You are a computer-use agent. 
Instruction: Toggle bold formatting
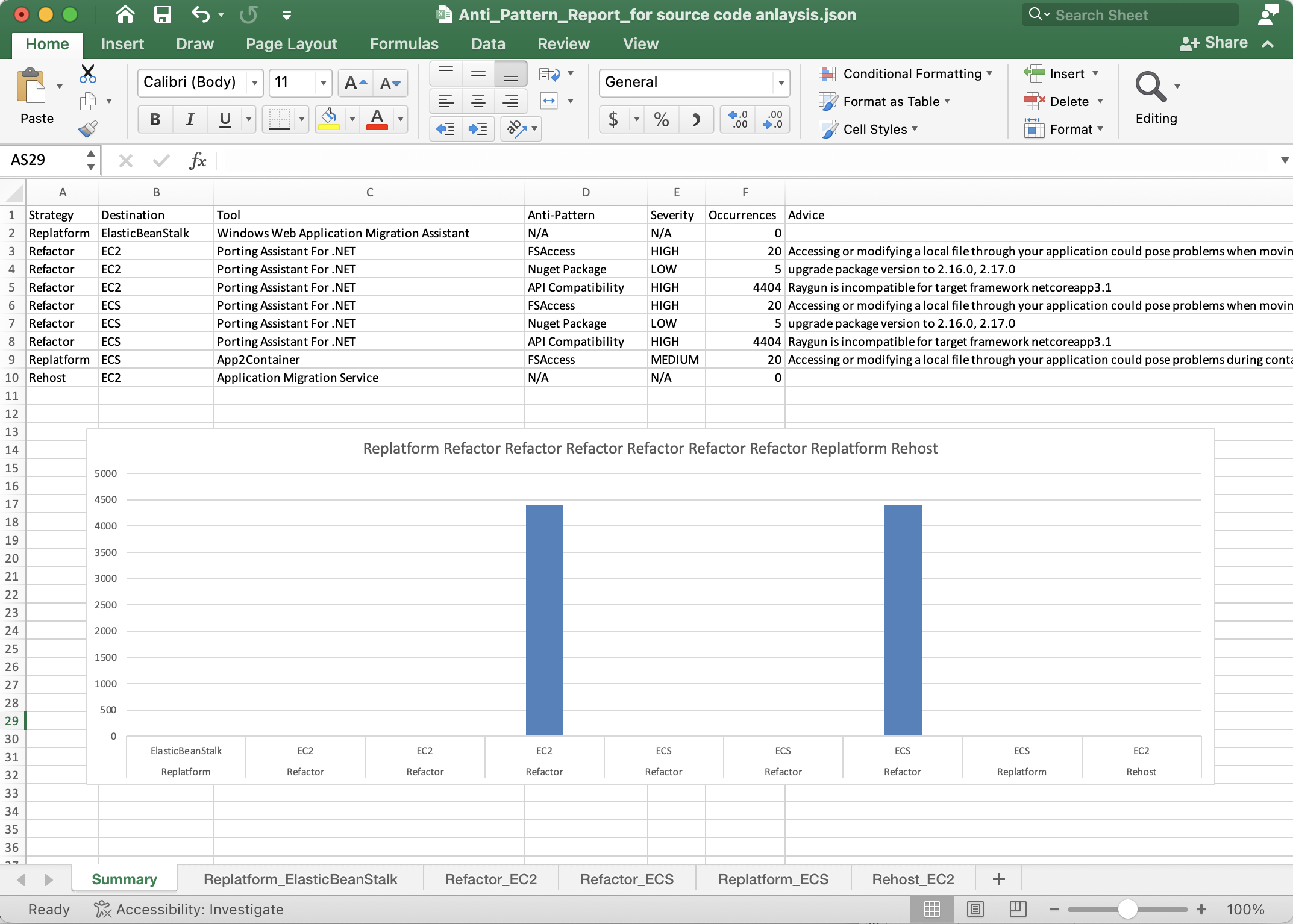(154, 119)
